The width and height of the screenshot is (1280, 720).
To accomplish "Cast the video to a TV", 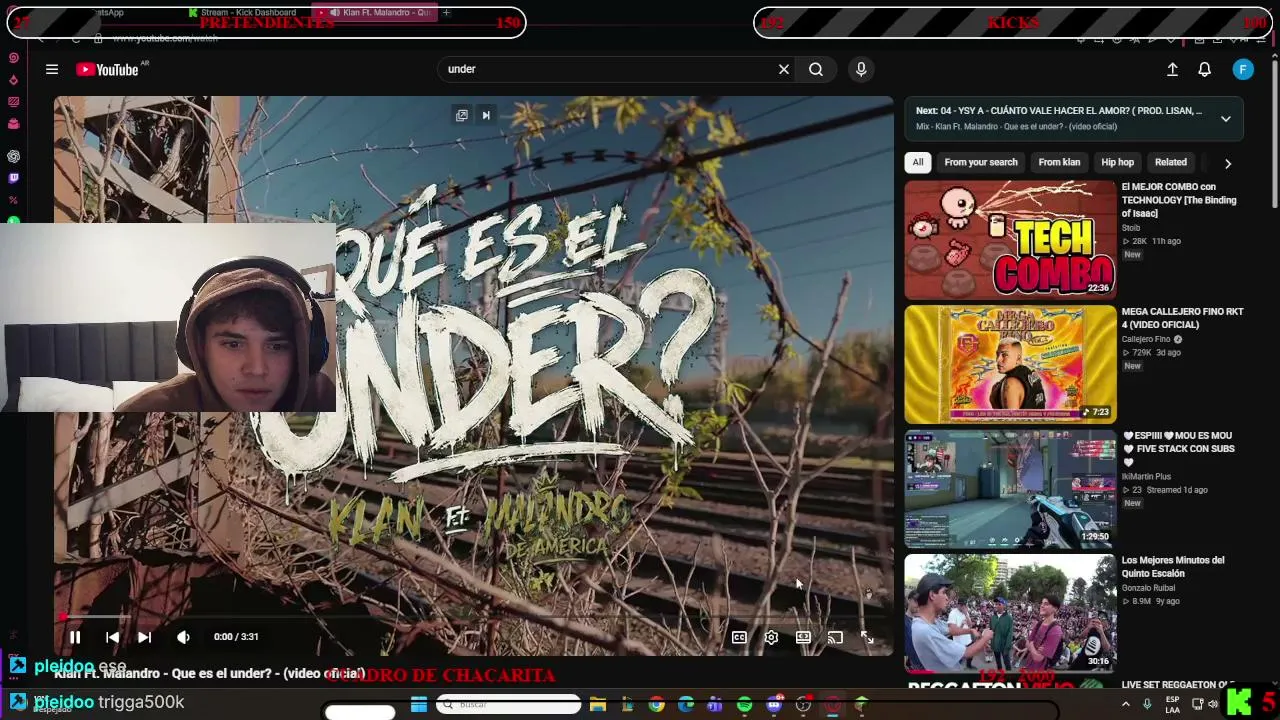I will pos(835,637).
